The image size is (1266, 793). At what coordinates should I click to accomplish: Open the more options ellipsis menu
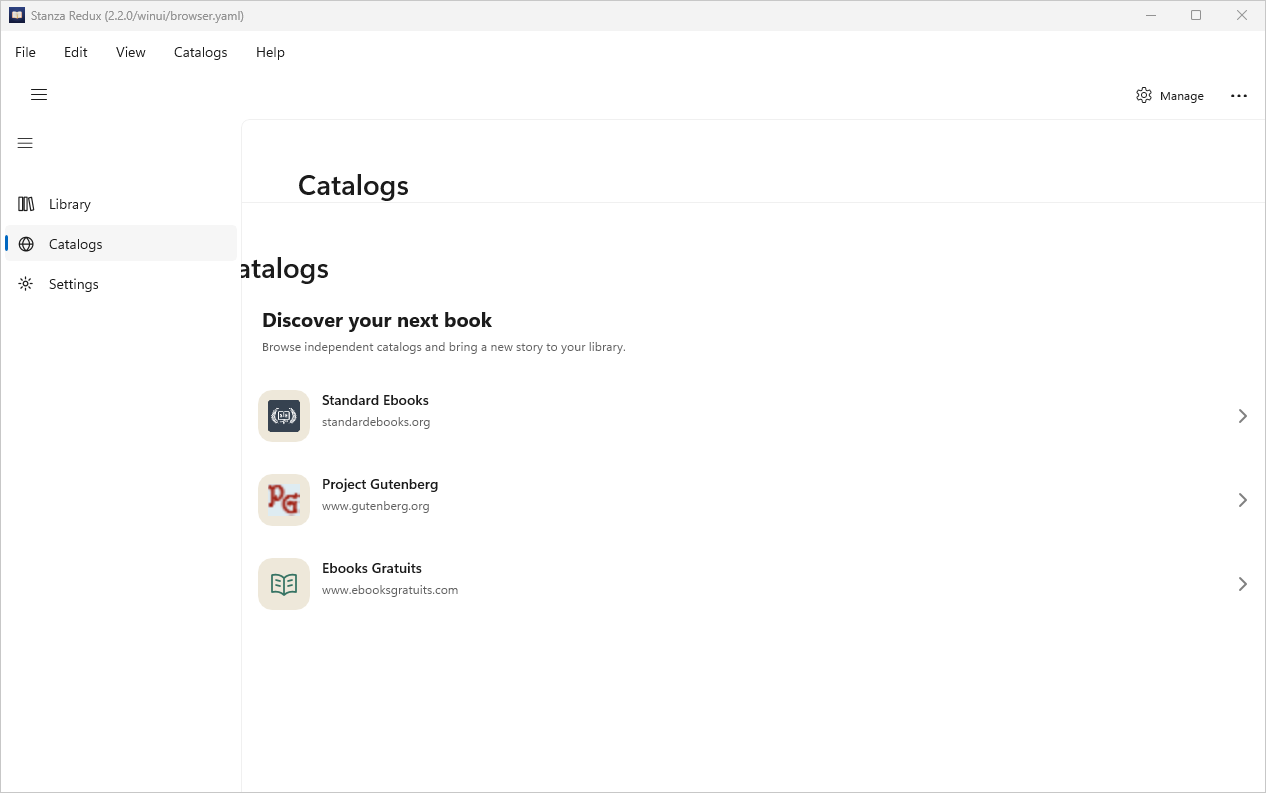tap(1239, 96)
